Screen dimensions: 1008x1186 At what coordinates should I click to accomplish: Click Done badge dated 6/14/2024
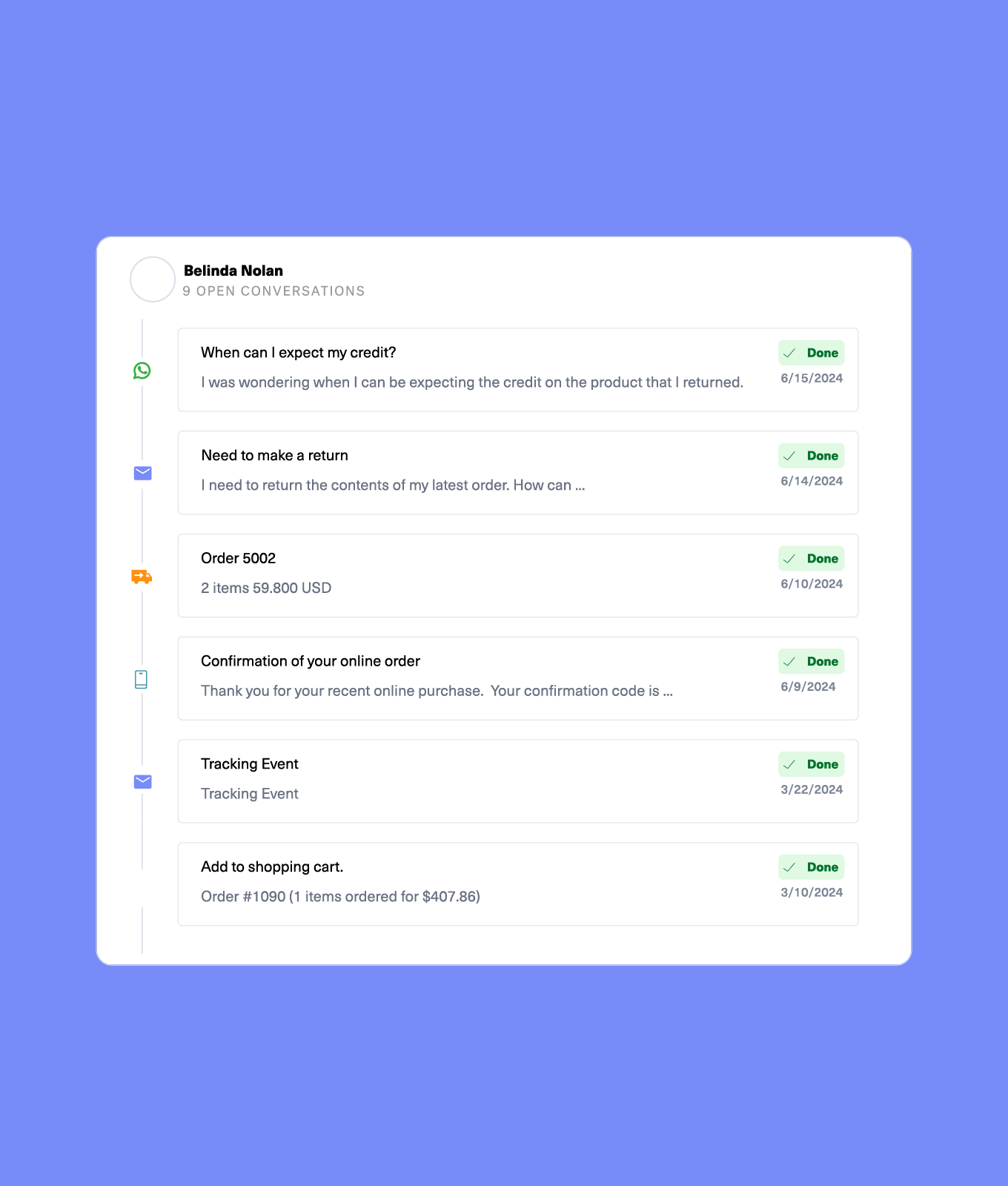click(x=812, y=456)
